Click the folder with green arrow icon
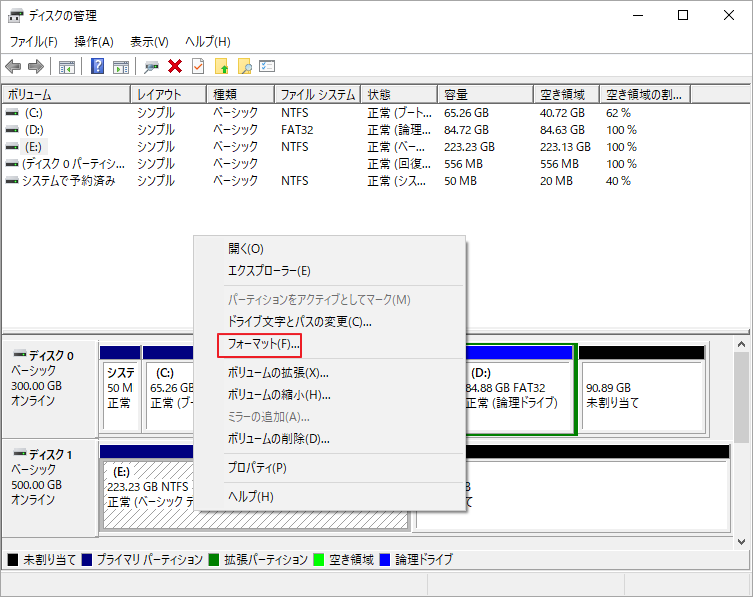753x597 pixels. point(221,66)
